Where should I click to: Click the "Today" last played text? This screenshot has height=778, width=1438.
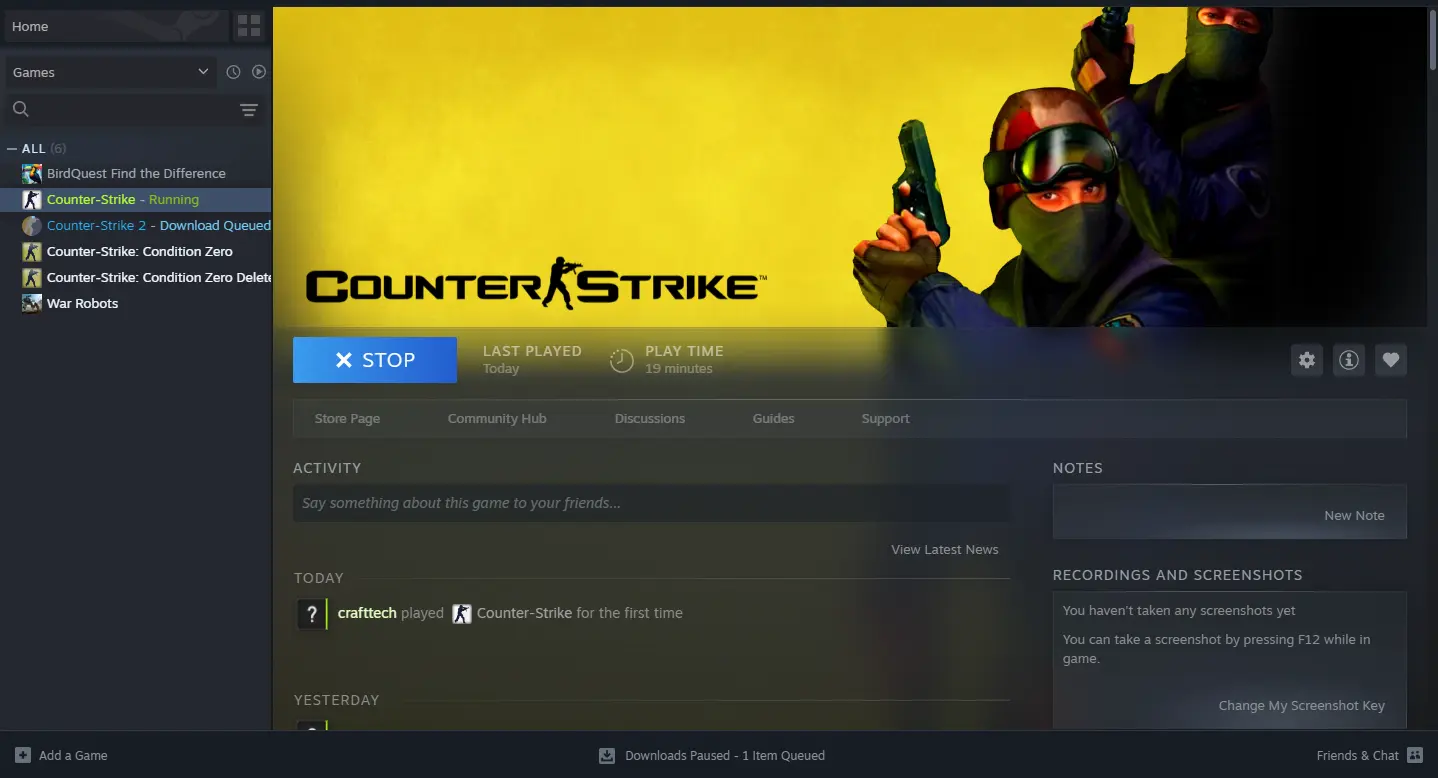[x=501, y=369]
